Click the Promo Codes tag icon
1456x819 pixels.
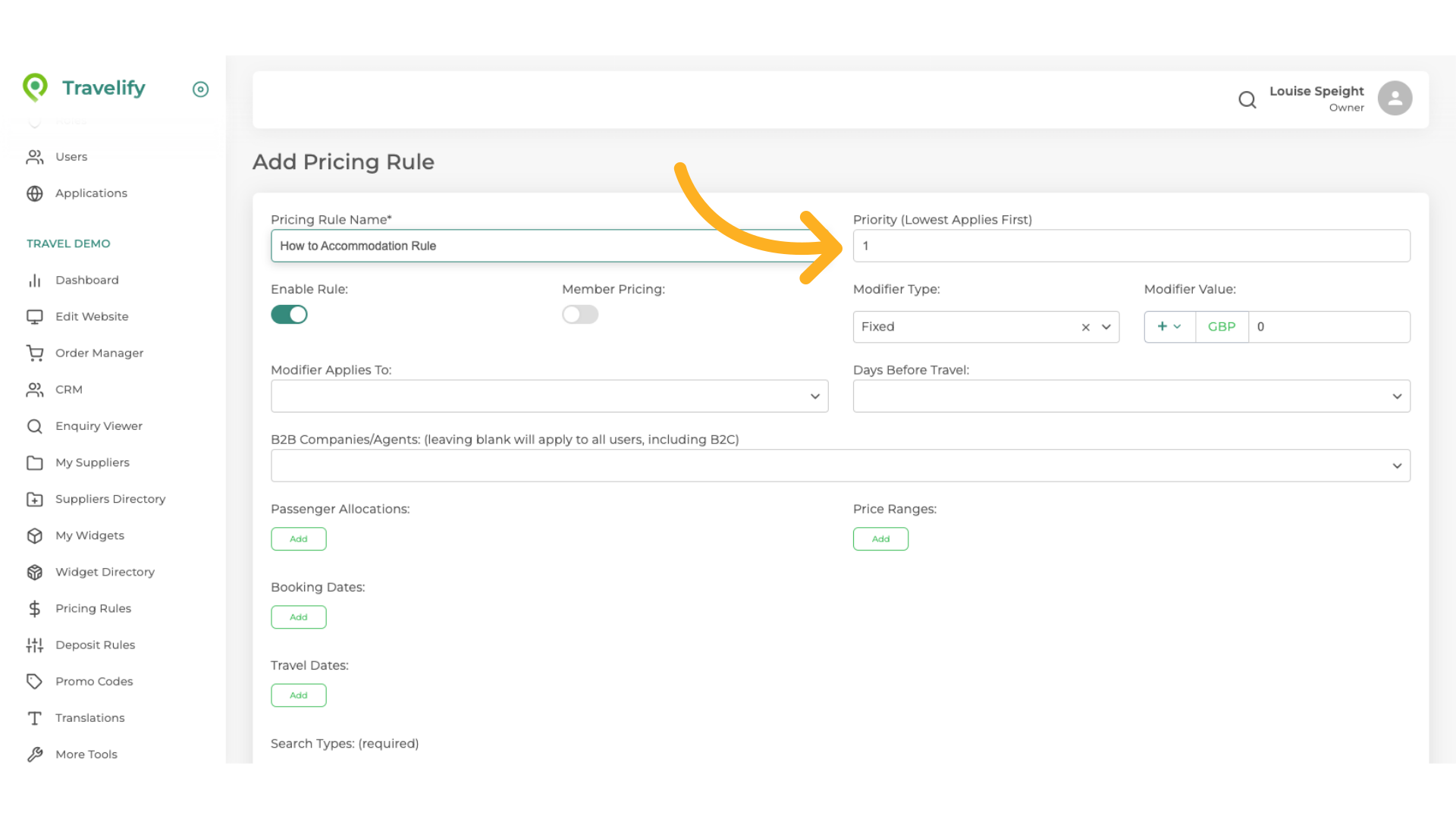(35, 681)
